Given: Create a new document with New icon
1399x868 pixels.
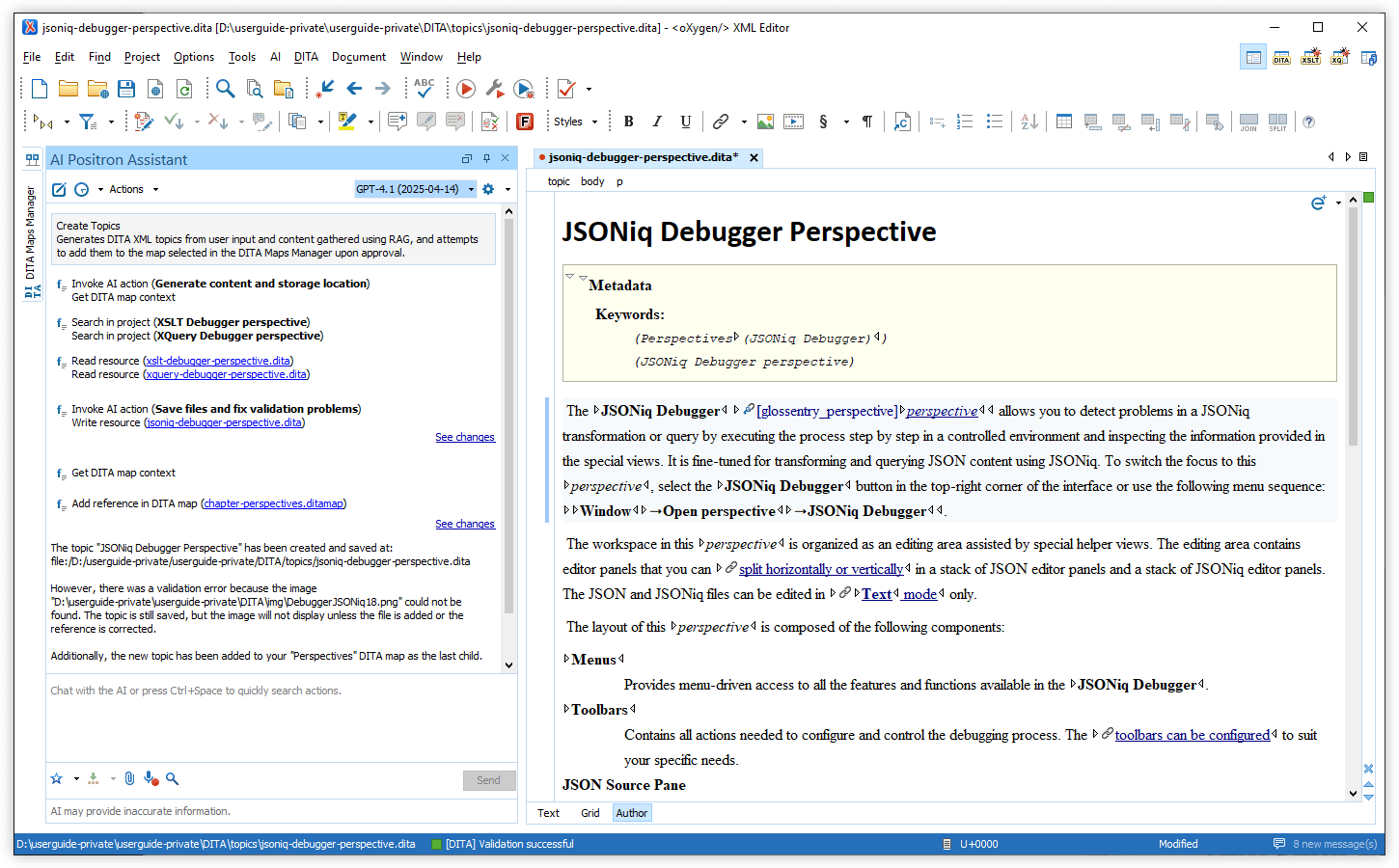Looking at the screenshot, I should 40,89.
